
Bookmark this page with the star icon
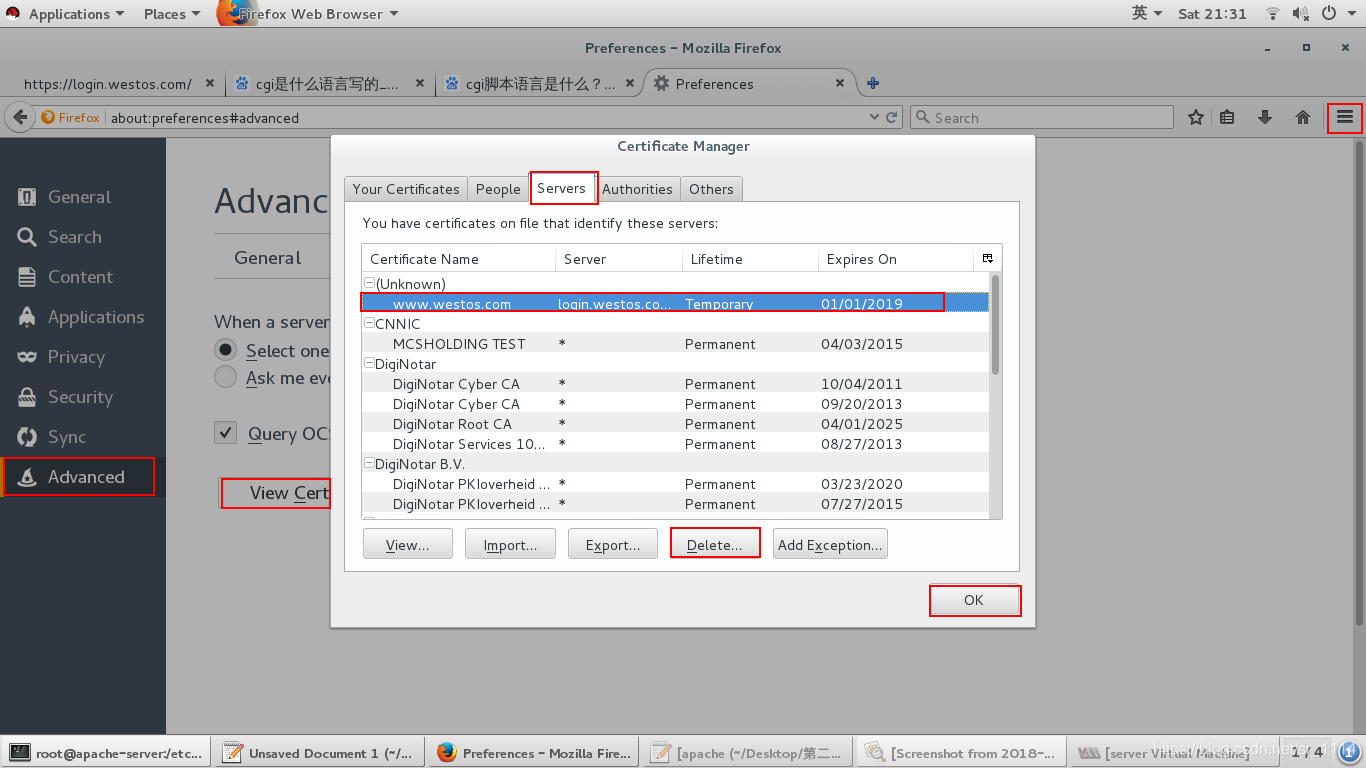point(1196,117)
